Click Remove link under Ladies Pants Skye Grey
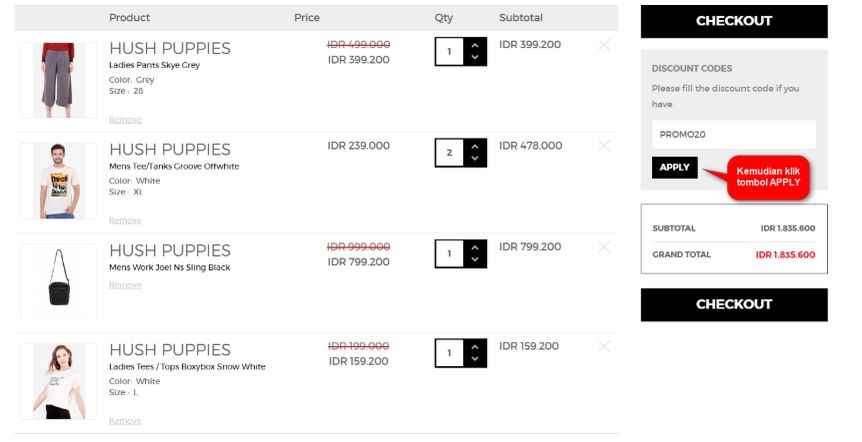862x442 pixels. pyautogui.click(x=125, y=120)
